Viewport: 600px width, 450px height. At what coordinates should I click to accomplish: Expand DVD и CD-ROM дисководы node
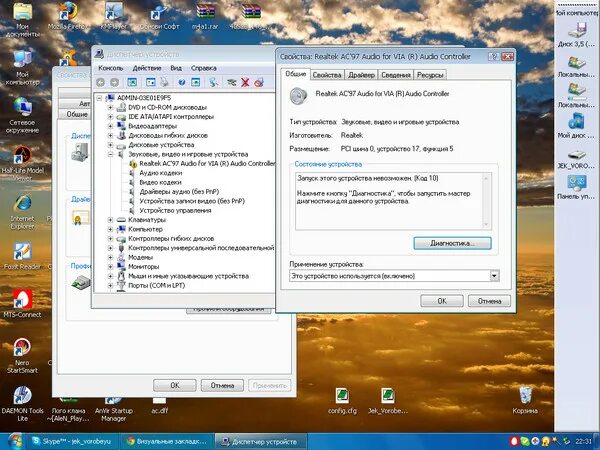click(x=110, y=108)
